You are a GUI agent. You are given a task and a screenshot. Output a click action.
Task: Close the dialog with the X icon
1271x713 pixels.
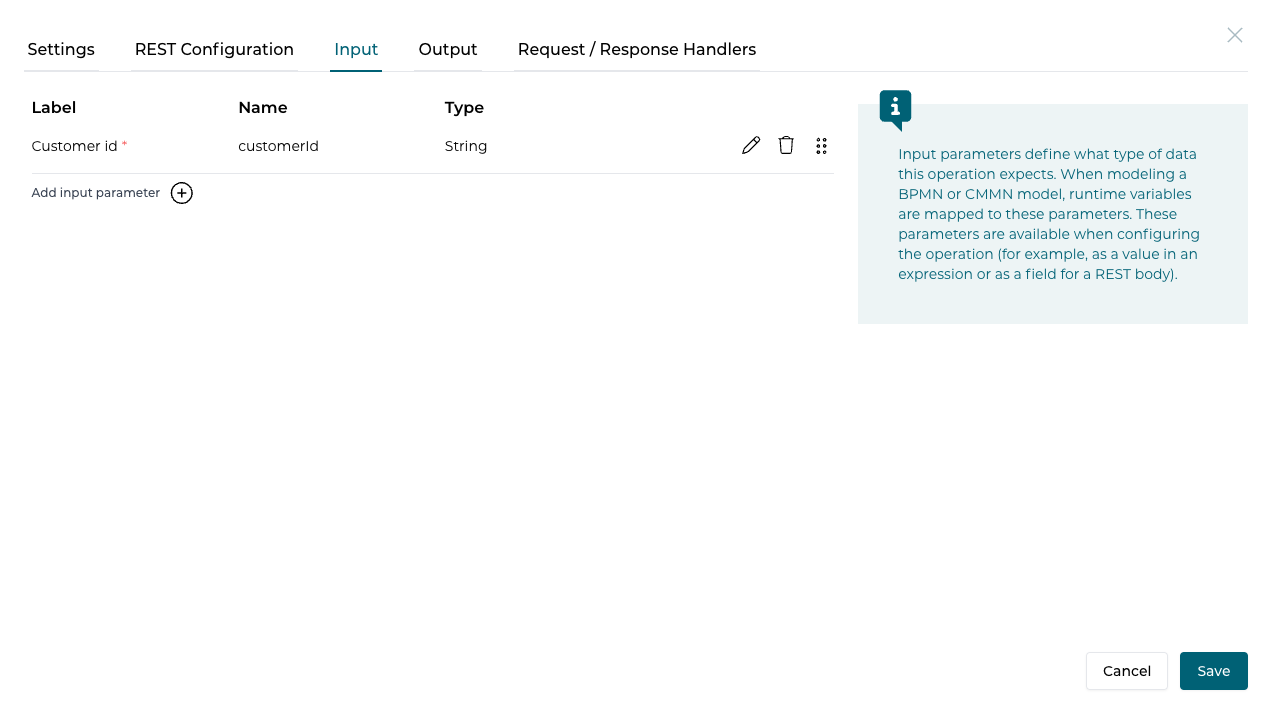tap(1234, 35)
